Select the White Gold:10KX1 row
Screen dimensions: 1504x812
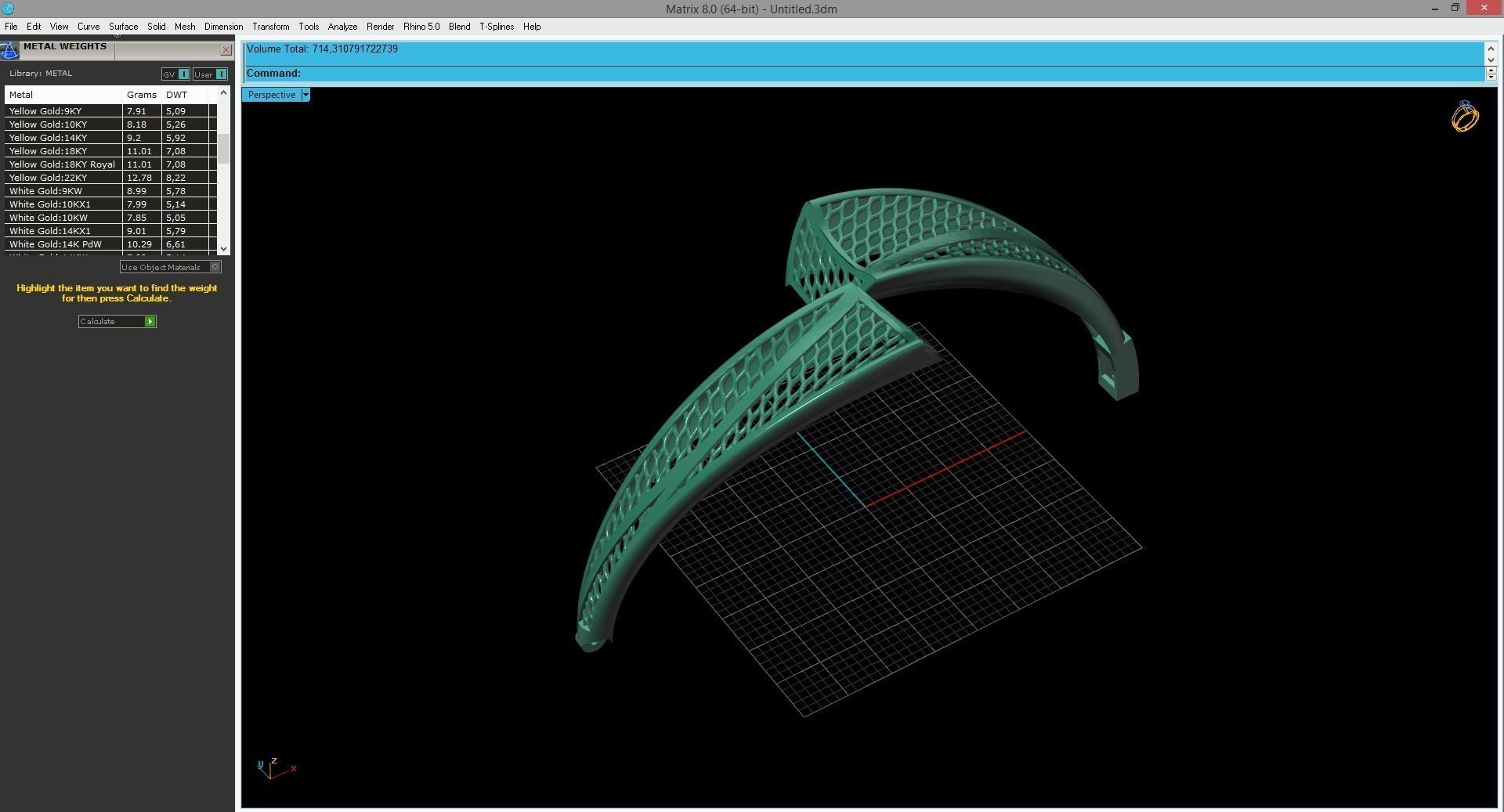111,204
